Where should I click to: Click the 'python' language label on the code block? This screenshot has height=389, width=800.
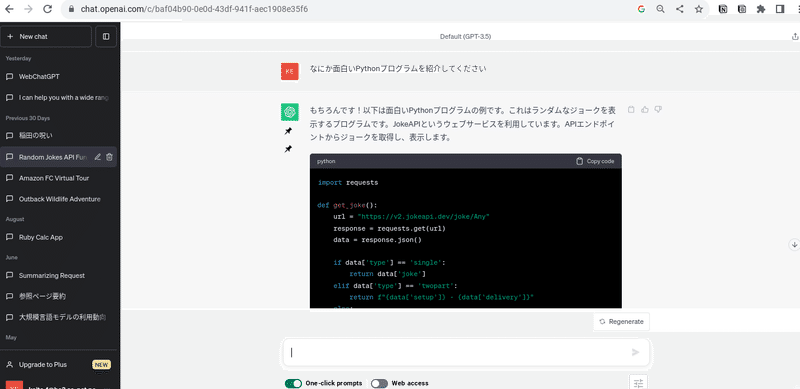point(326,161)
